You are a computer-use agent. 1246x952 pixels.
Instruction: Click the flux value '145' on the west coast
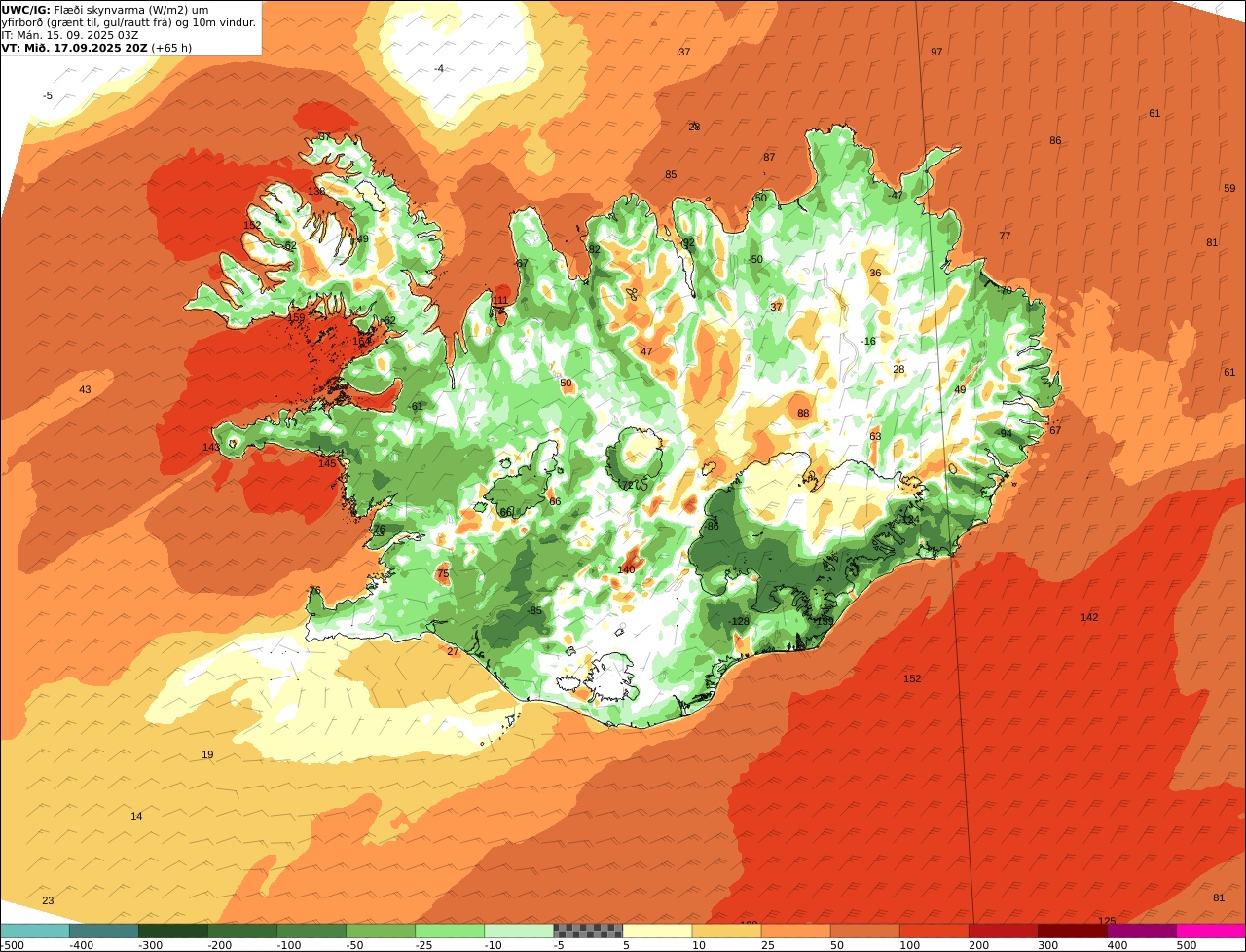pos(327,463)
